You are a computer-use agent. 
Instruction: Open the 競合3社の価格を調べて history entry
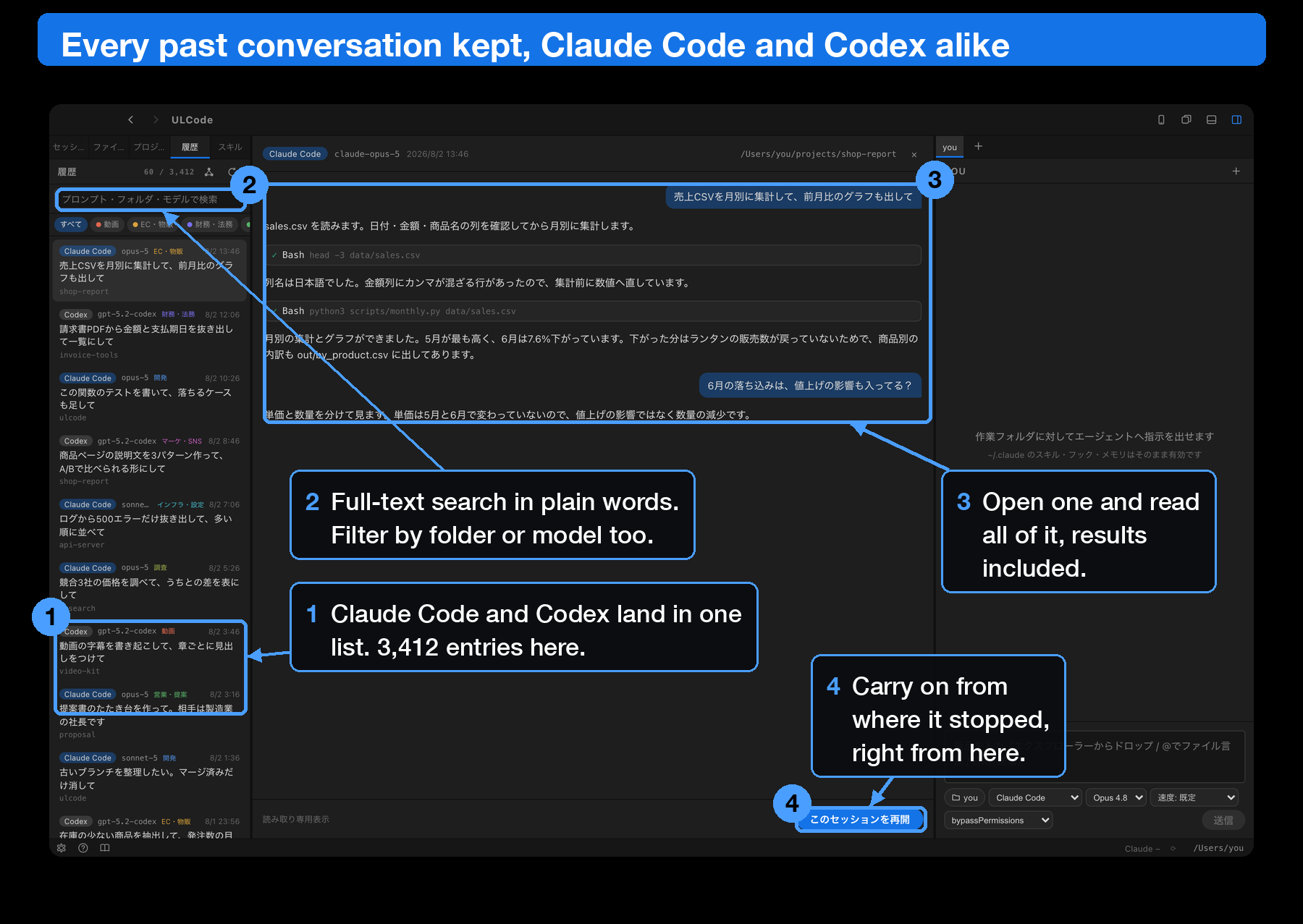click(151, 588)
